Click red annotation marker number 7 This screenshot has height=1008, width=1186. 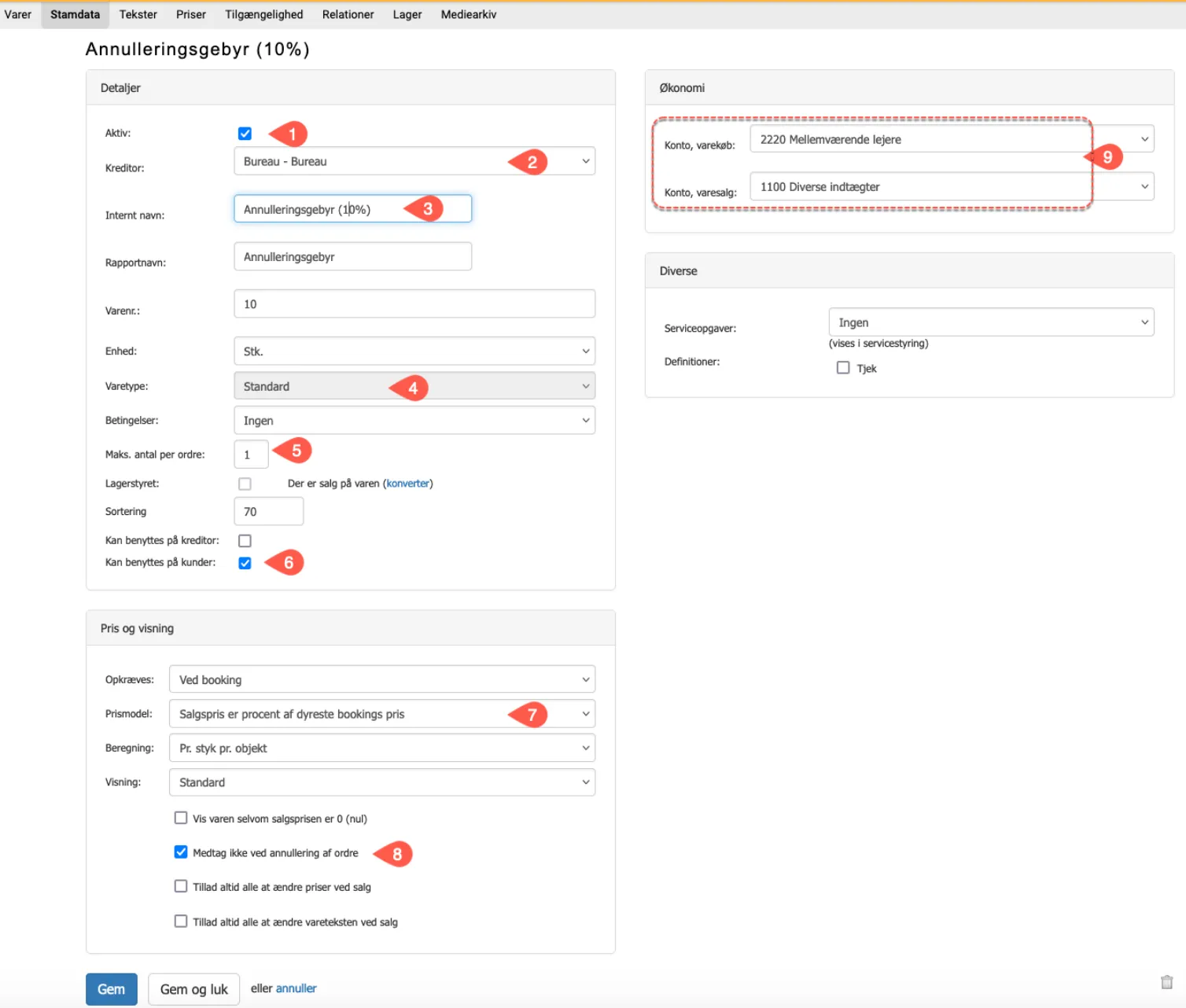[x=531, y=715]
